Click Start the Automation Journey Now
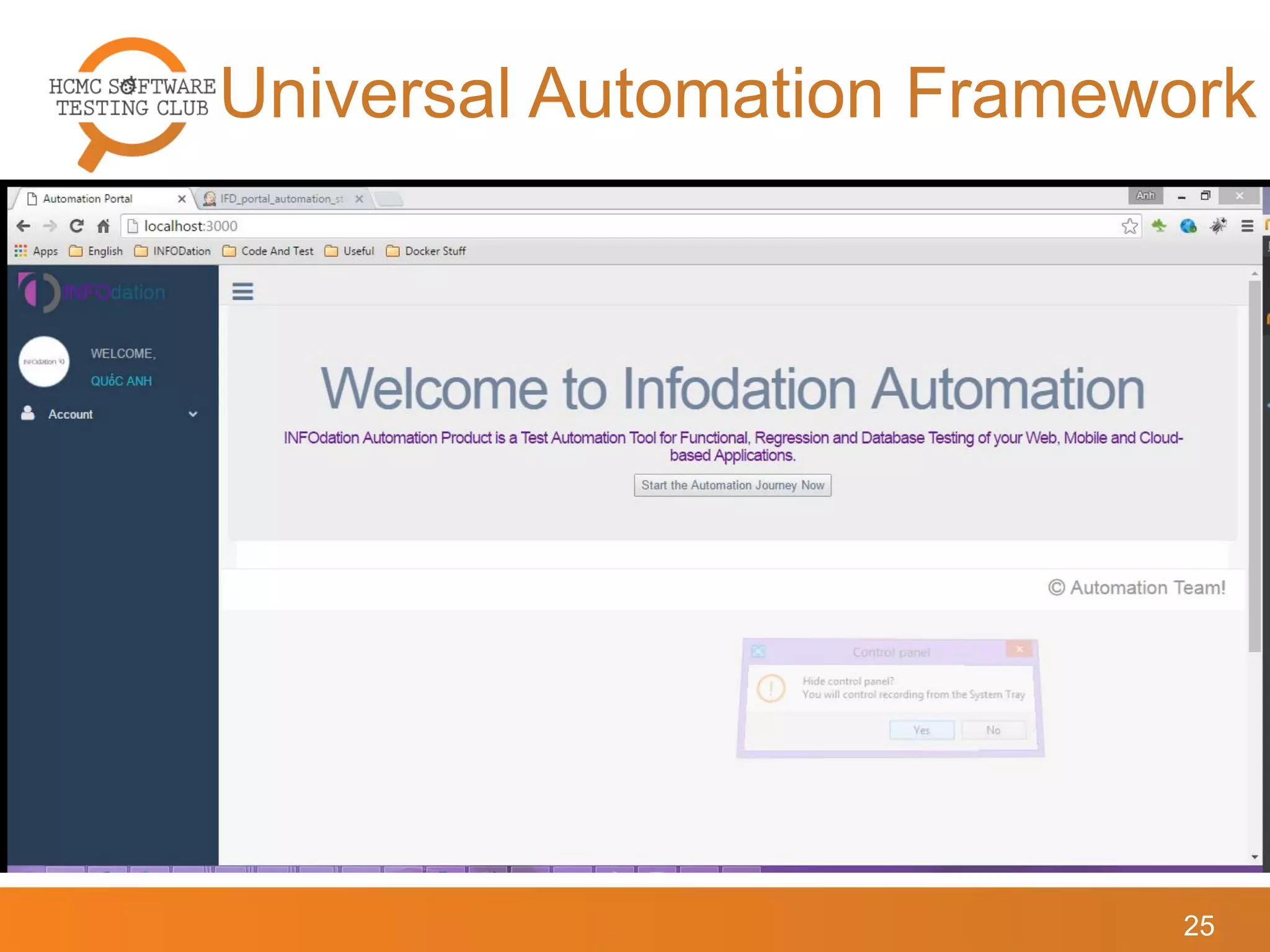This screenshot has width=1270, height=952. coord(732,485)
